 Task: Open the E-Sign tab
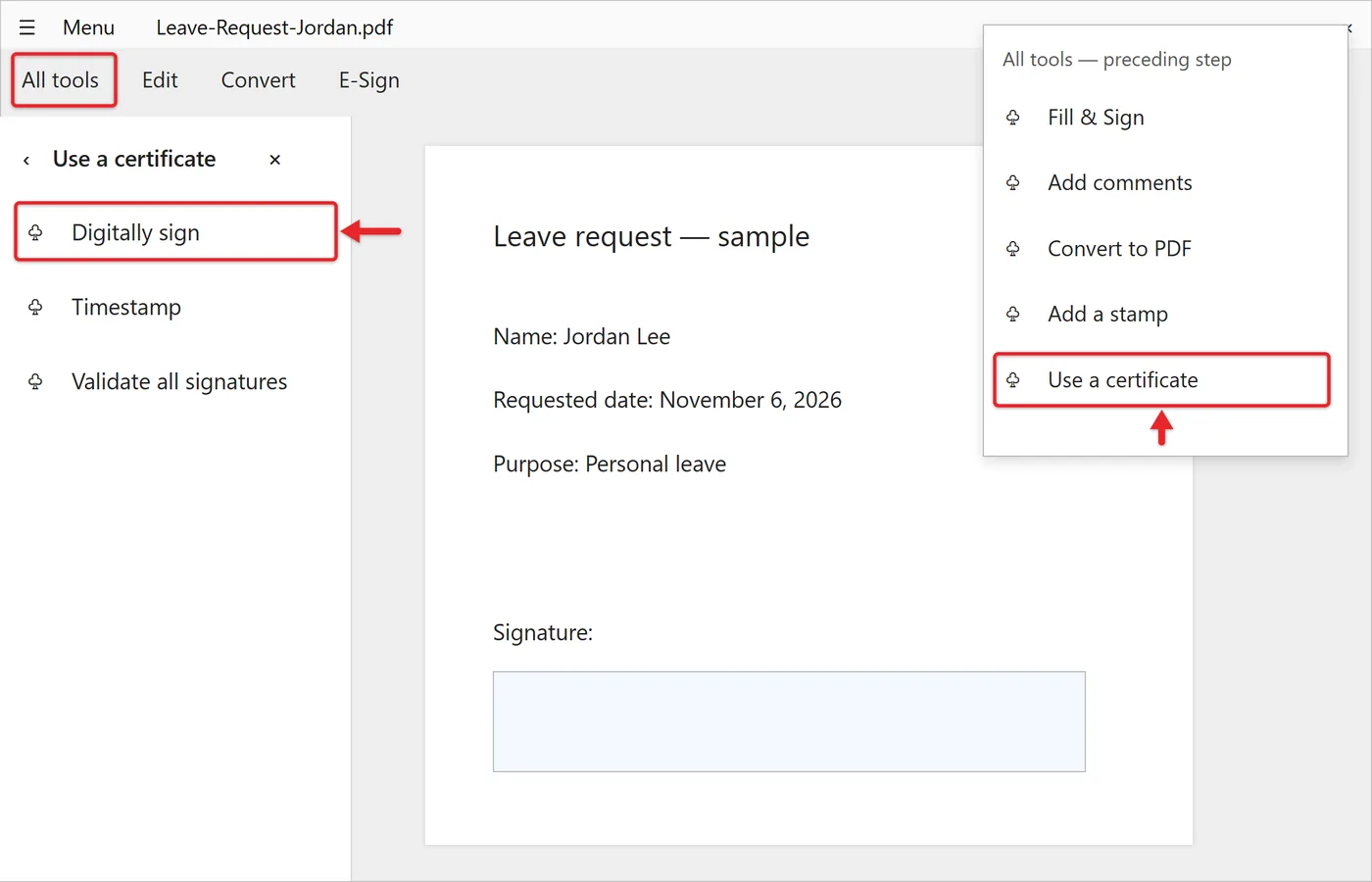(x=369, y=80)
